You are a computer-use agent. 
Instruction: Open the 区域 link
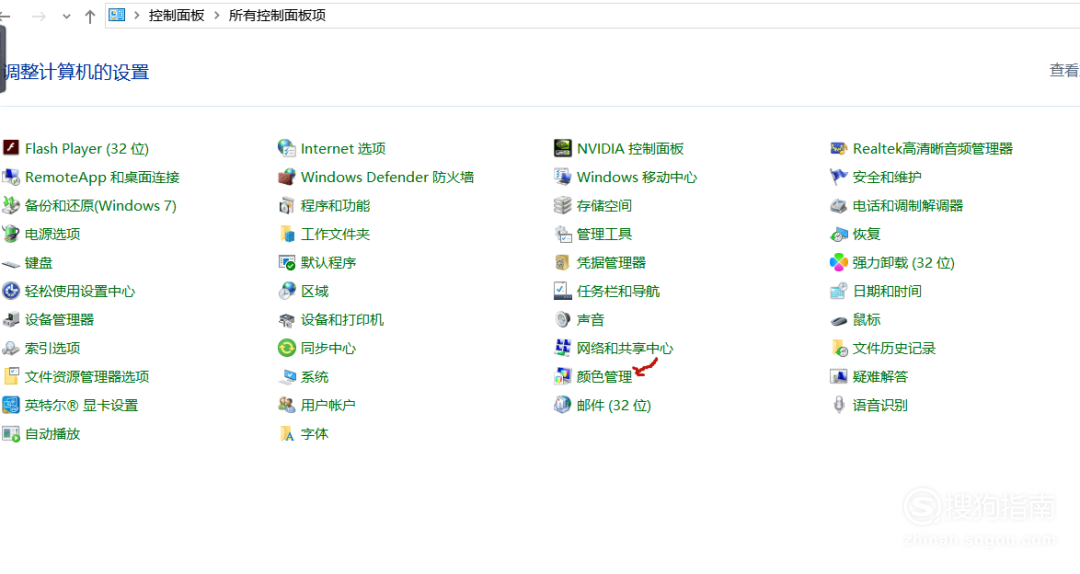[315, 291]
